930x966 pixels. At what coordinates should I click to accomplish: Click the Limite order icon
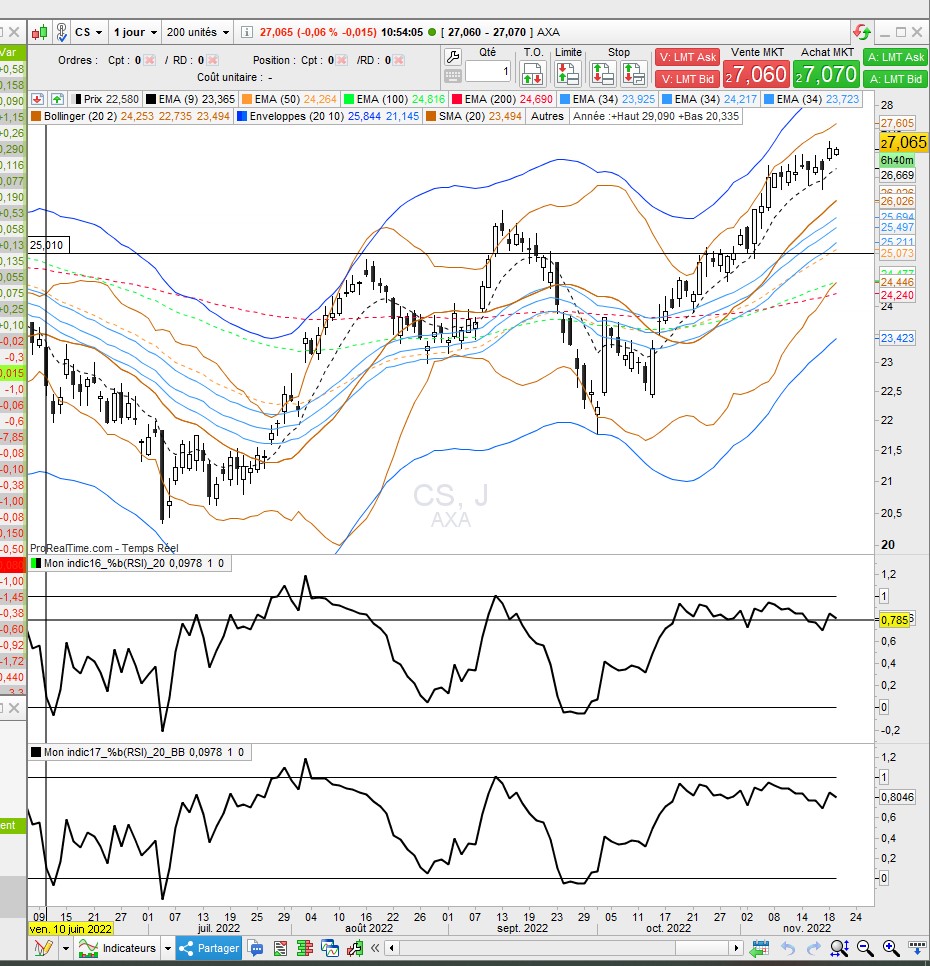pos(567,73)
